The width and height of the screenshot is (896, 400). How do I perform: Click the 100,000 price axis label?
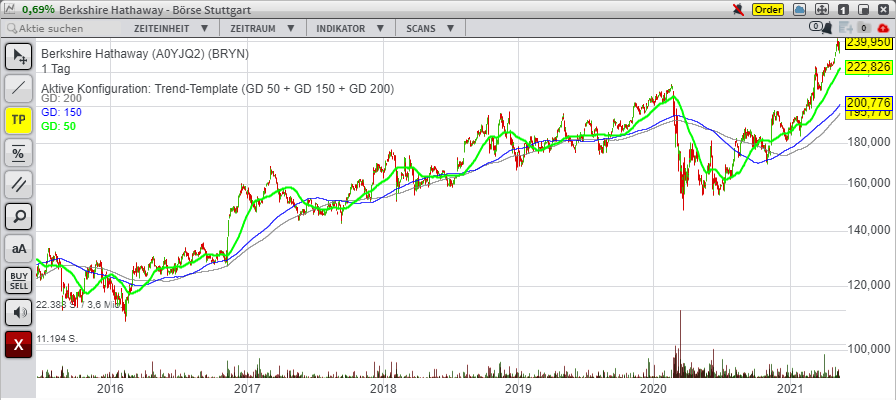(x=867, y=349)
